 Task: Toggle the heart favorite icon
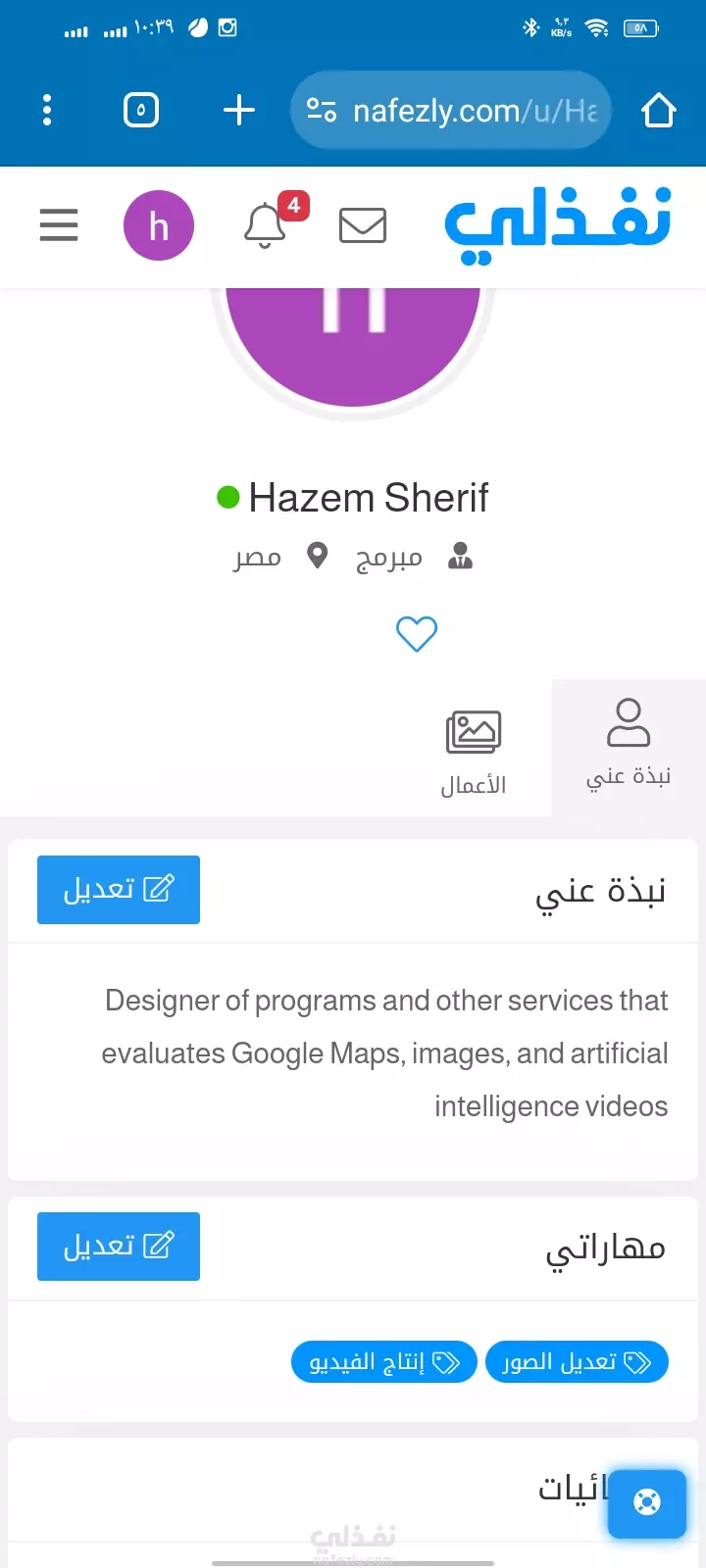coord(417,634)
